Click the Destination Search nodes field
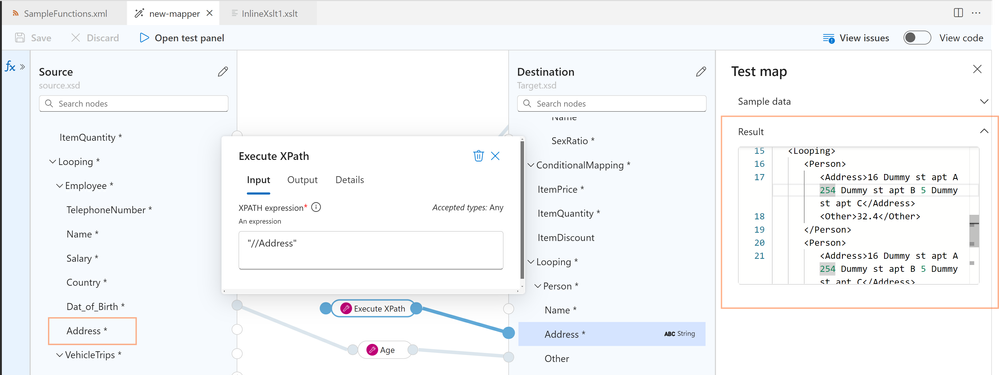Screen dimensions: 999x375 click(612, 103)
